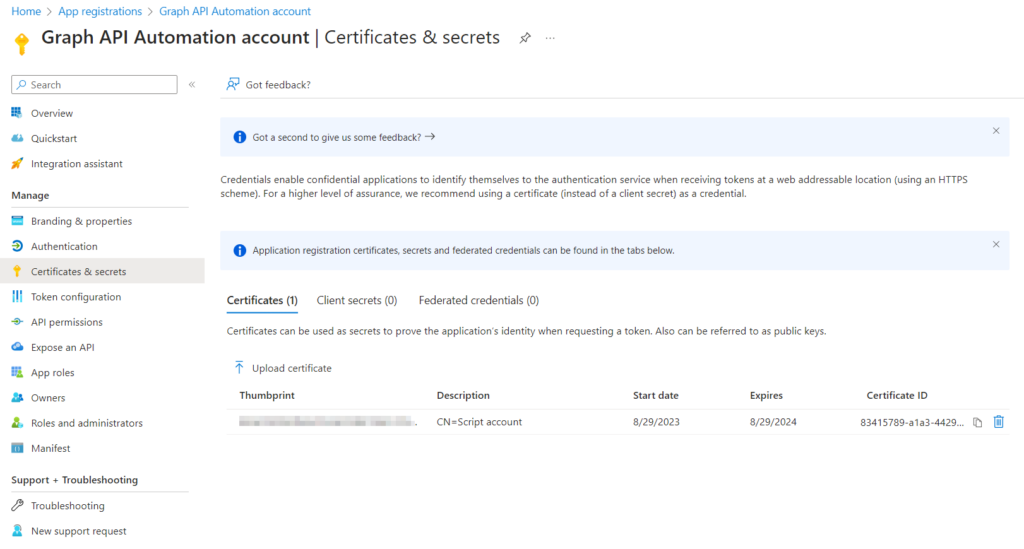Click the Description column header

463,396
